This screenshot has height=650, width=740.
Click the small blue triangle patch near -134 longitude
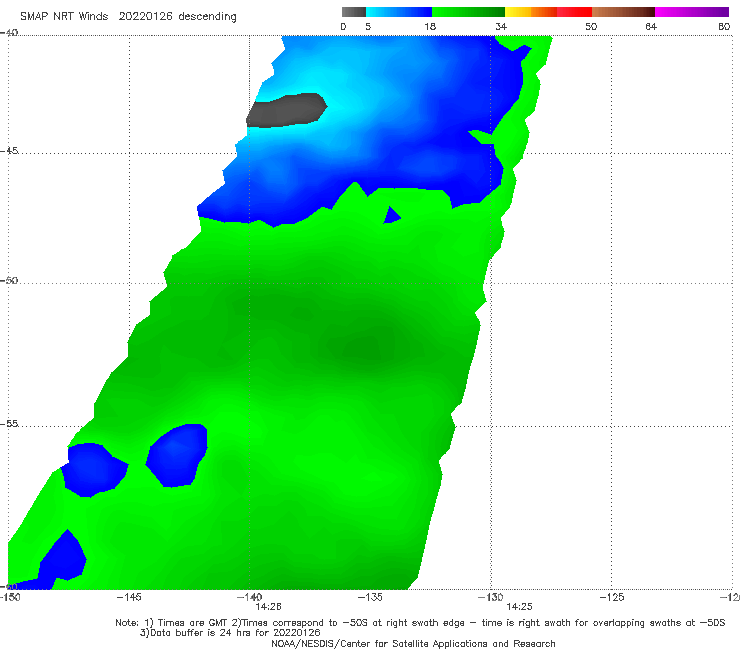coord(392,215)
